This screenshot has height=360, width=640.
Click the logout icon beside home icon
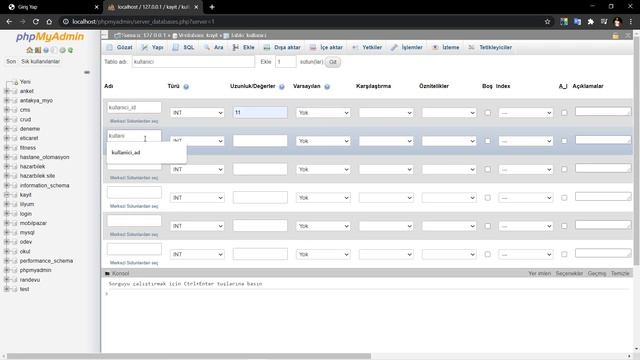pos(38,50)
